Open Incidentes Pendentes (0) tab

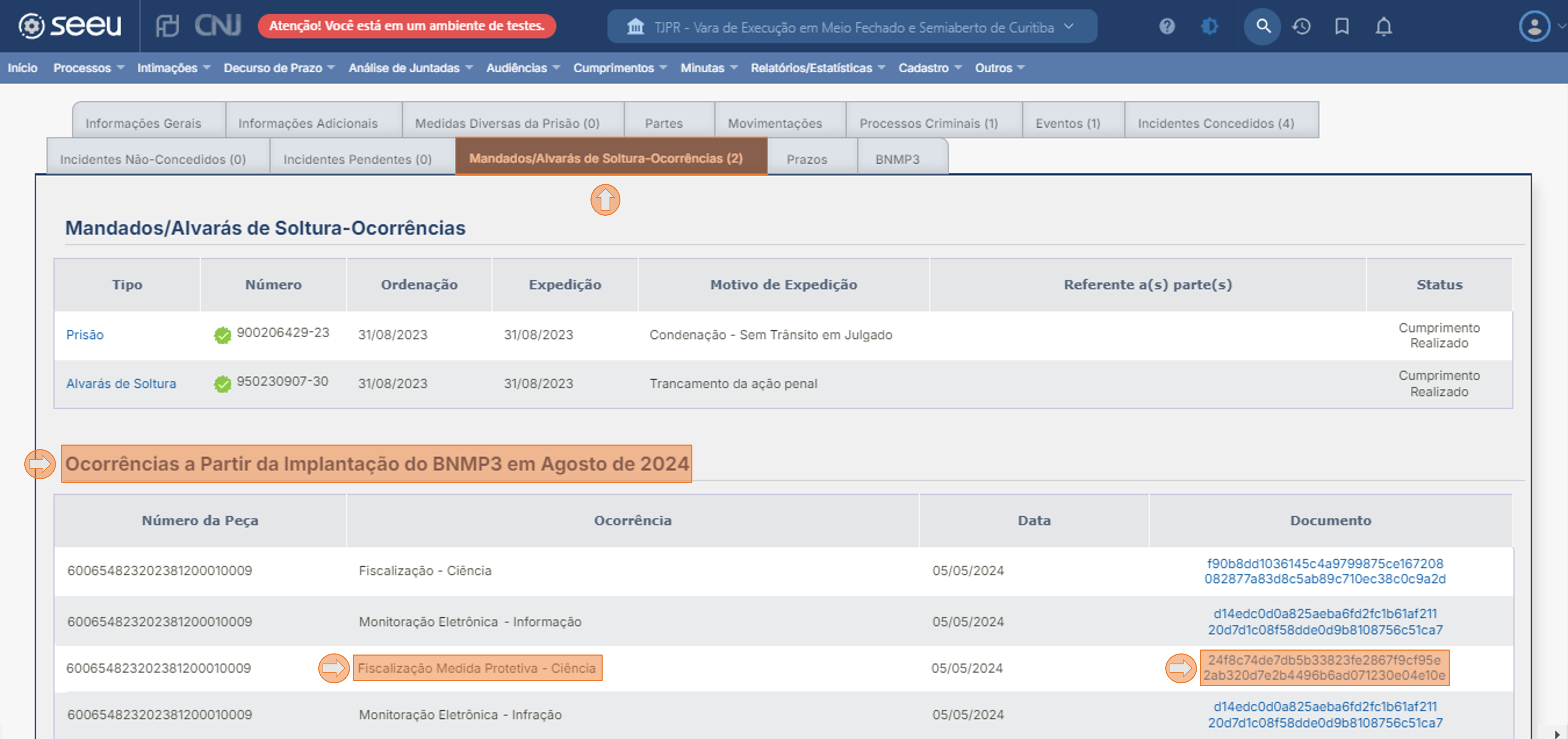click(x=362, y=156)
